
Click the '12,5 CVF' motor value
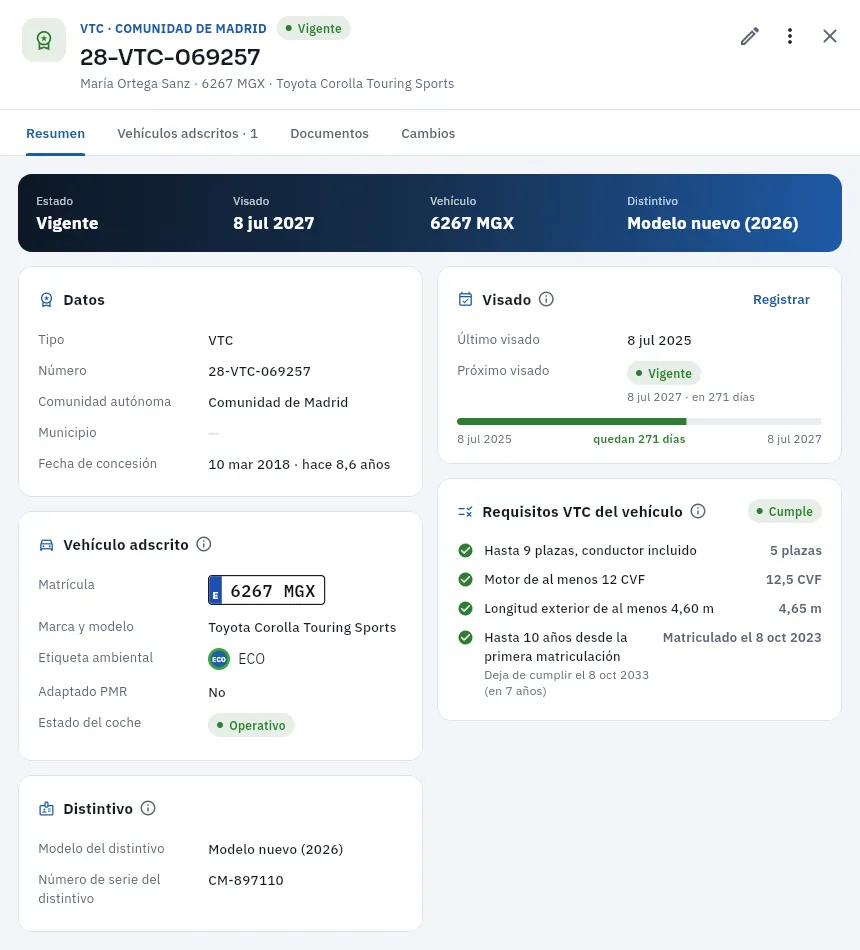[x=793, y=579]
